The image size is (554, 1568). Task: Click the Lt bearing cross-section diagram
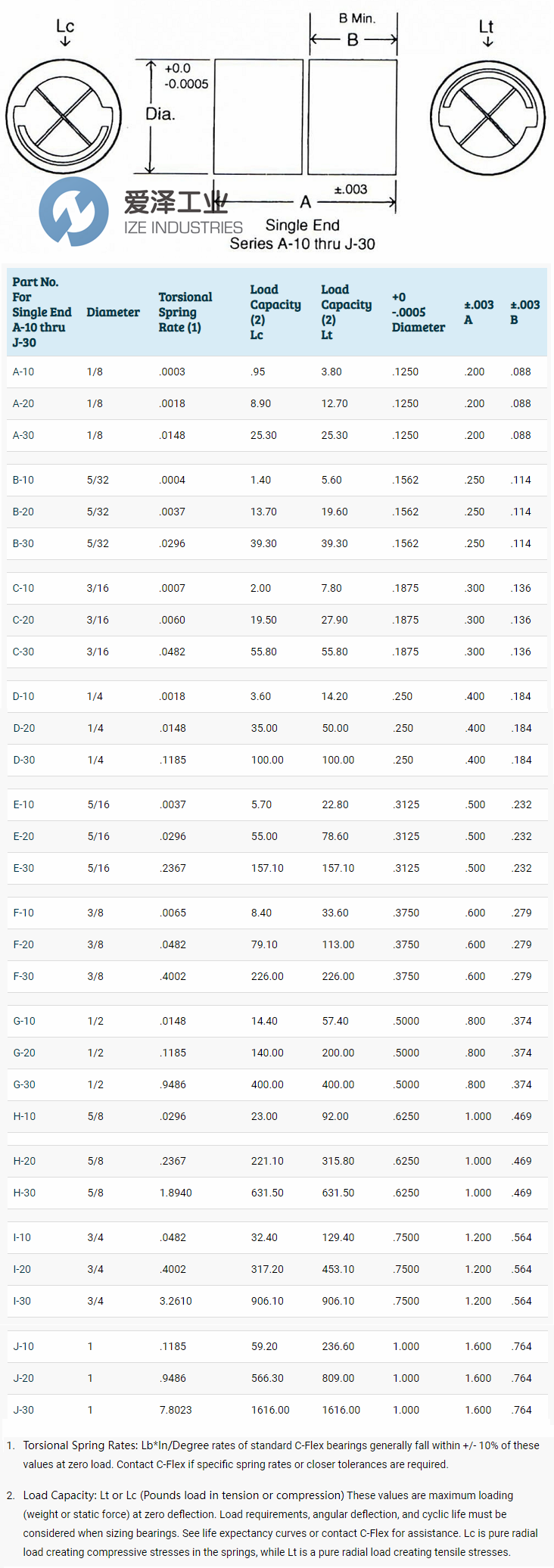[x=487, y=118]
